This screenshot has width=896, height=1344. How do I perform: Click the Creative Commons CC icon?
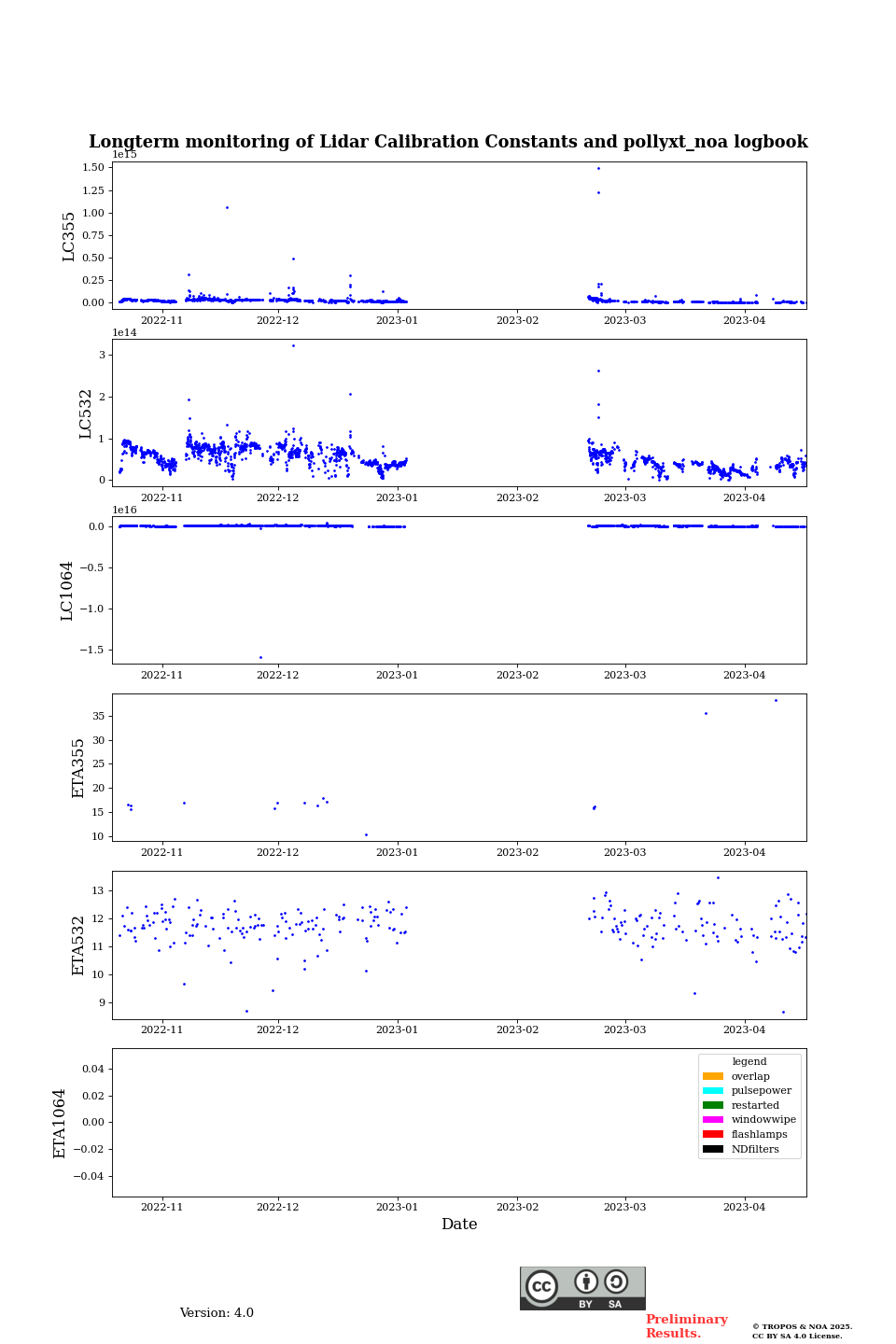[x=541, y=1286]
